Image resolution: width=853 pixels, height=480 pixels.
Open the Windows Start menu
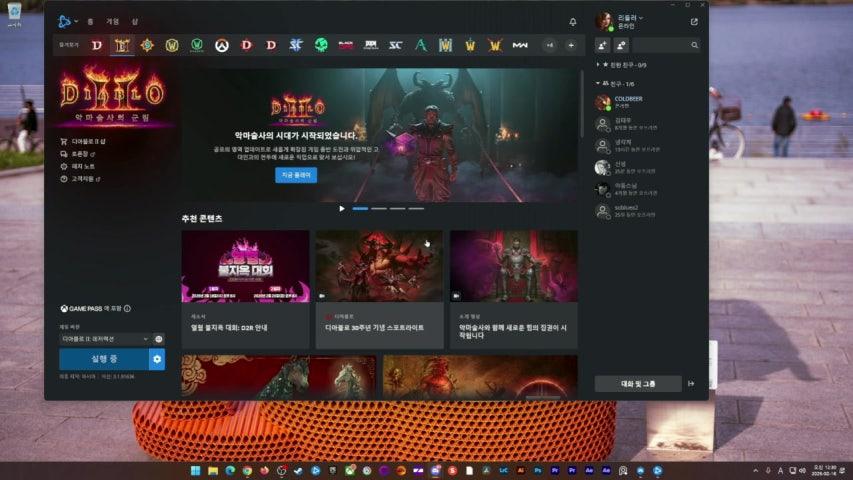coord(195,471)
